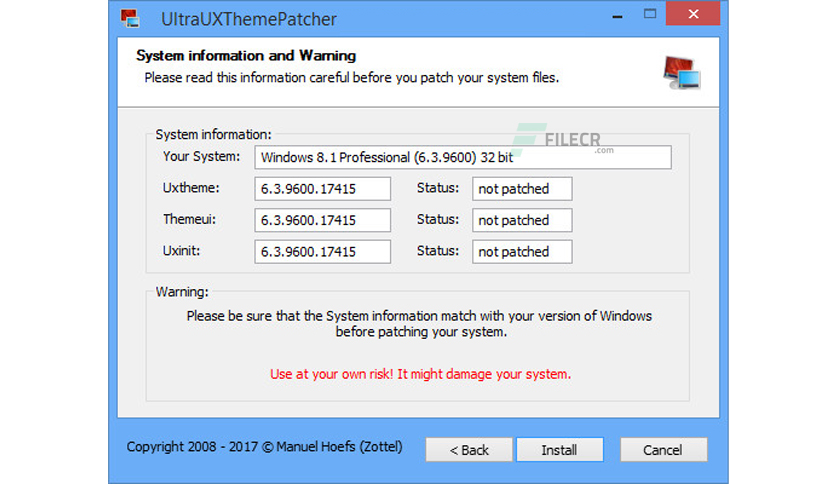Click the red 'Use at your own risk!' warning
This screenshot has height=484, width=836.
pyautogui.click(x=420, y=374)
